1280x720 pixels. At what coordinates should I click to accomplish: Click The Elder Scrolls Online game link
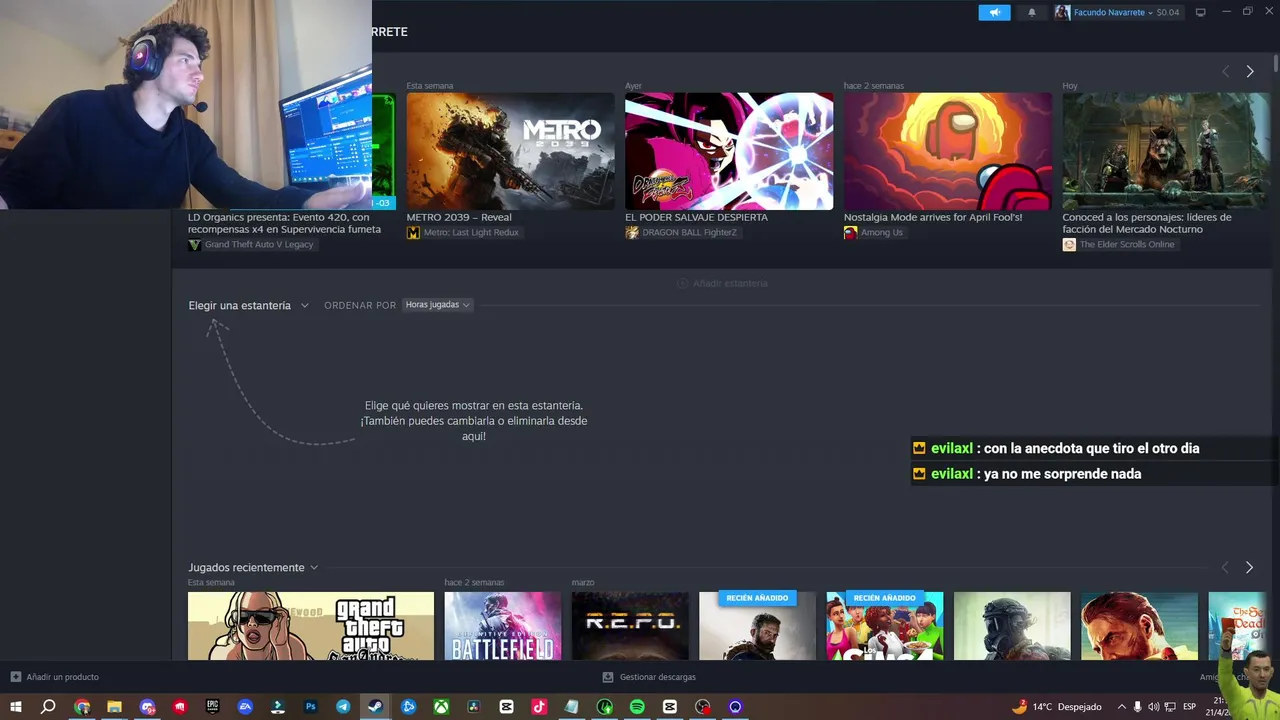point(1127,244)
